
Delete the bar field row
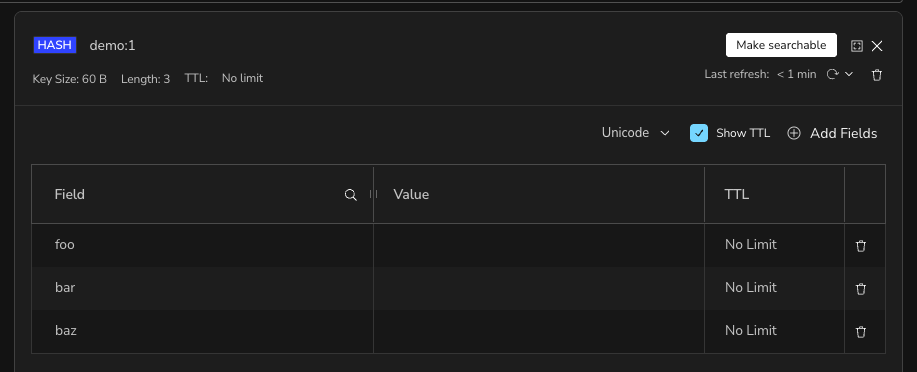point(861,289)
